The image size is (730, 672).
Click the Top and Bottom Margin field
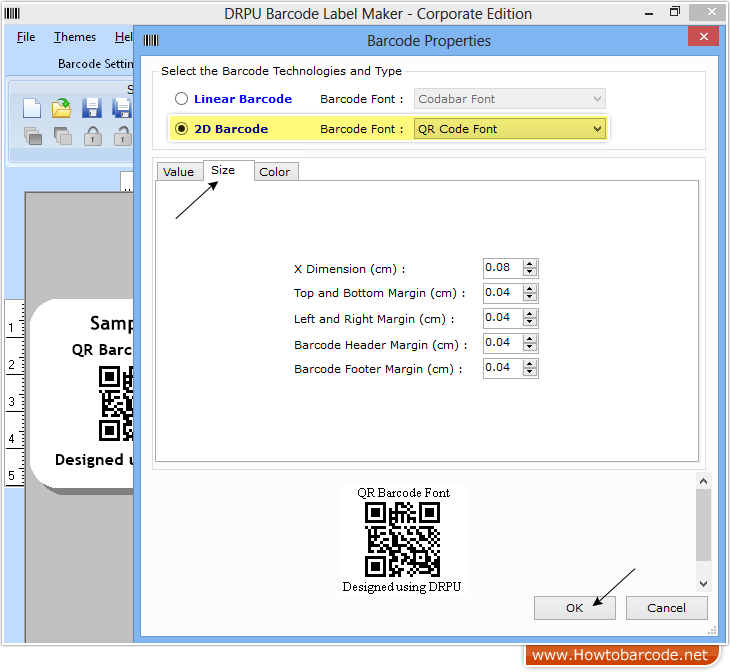502,293
